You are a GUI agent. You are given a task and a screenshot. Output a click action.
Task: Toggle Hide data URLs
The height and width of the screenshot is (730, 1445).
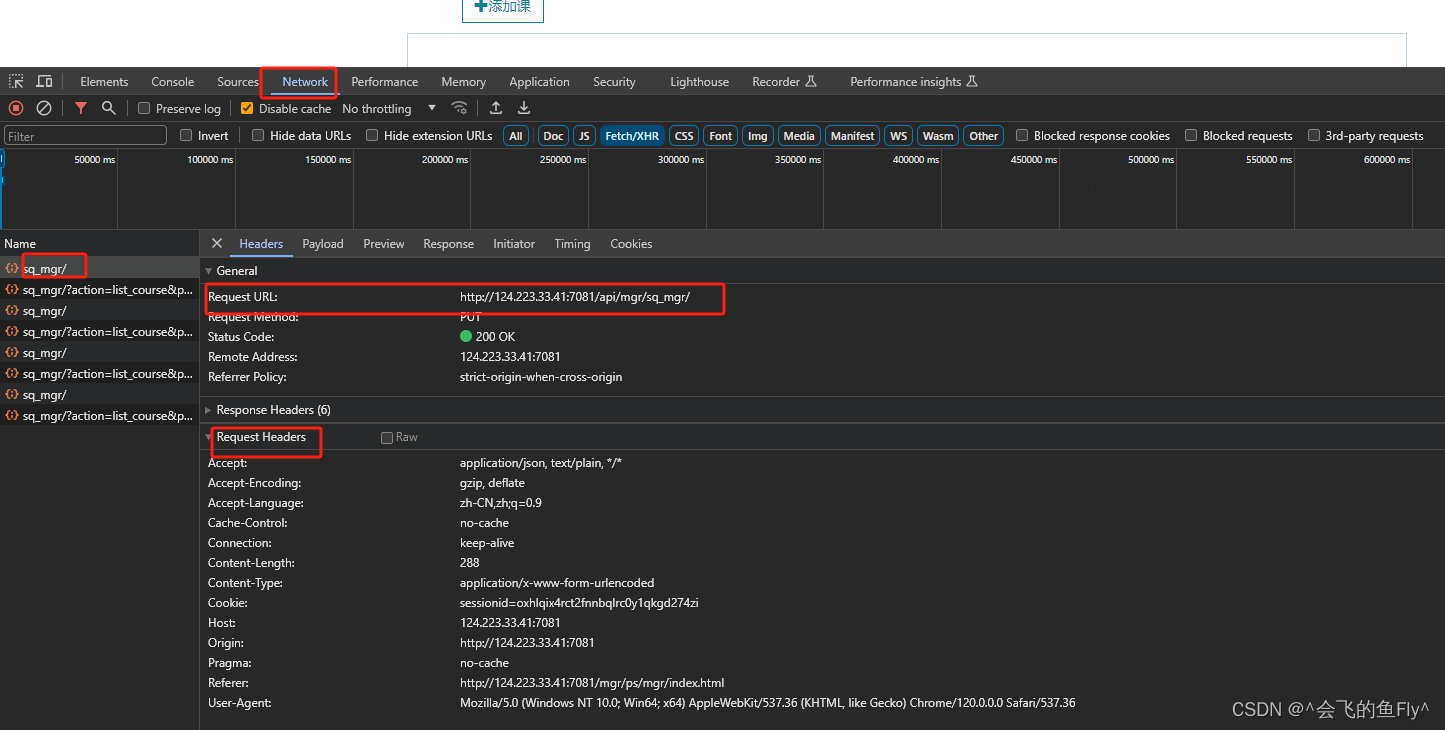(258, 135)
